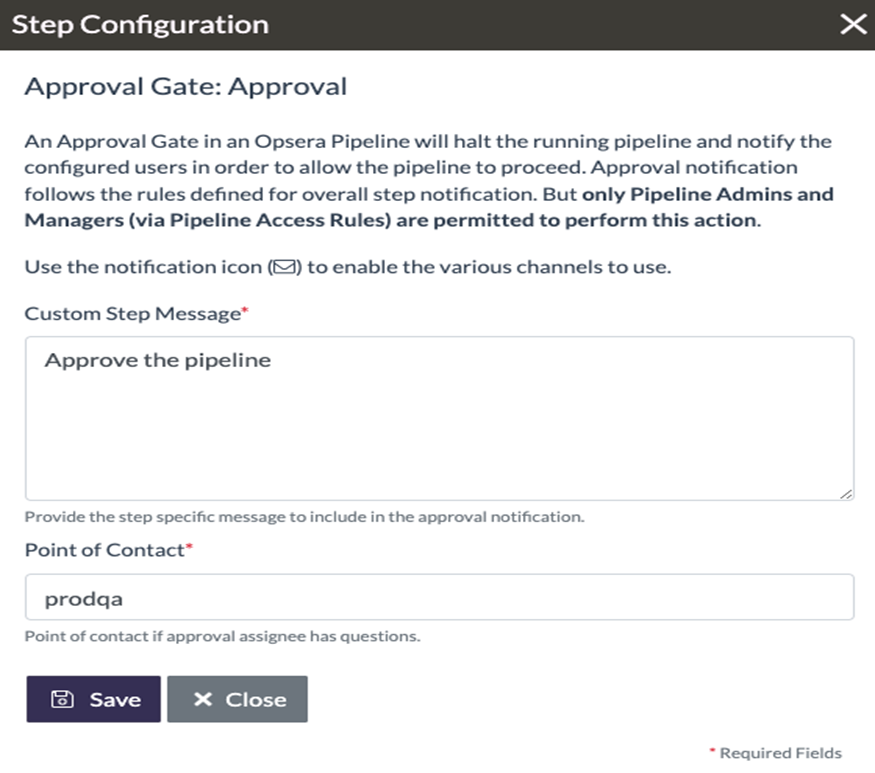The height and width of the screenshot is (773, 875).
Task: Click the floppy disk icon on Save
Action: pyautogui.click(x=62, y=699)
